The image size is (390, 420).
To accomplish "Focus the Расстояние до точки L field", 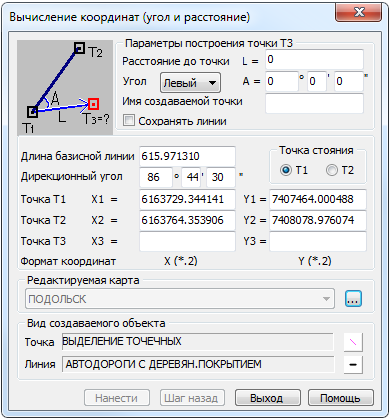I will pyautogui.click(x=314, y=60).
